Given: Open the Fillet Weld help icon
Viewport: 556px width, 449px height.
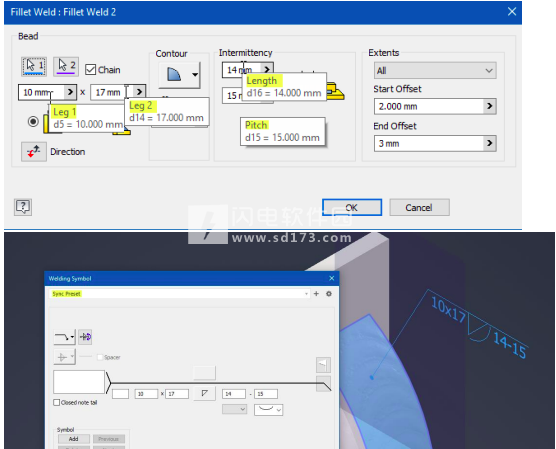Looking at the screenshot, I should pyautogui.click(x=23, y=207).
